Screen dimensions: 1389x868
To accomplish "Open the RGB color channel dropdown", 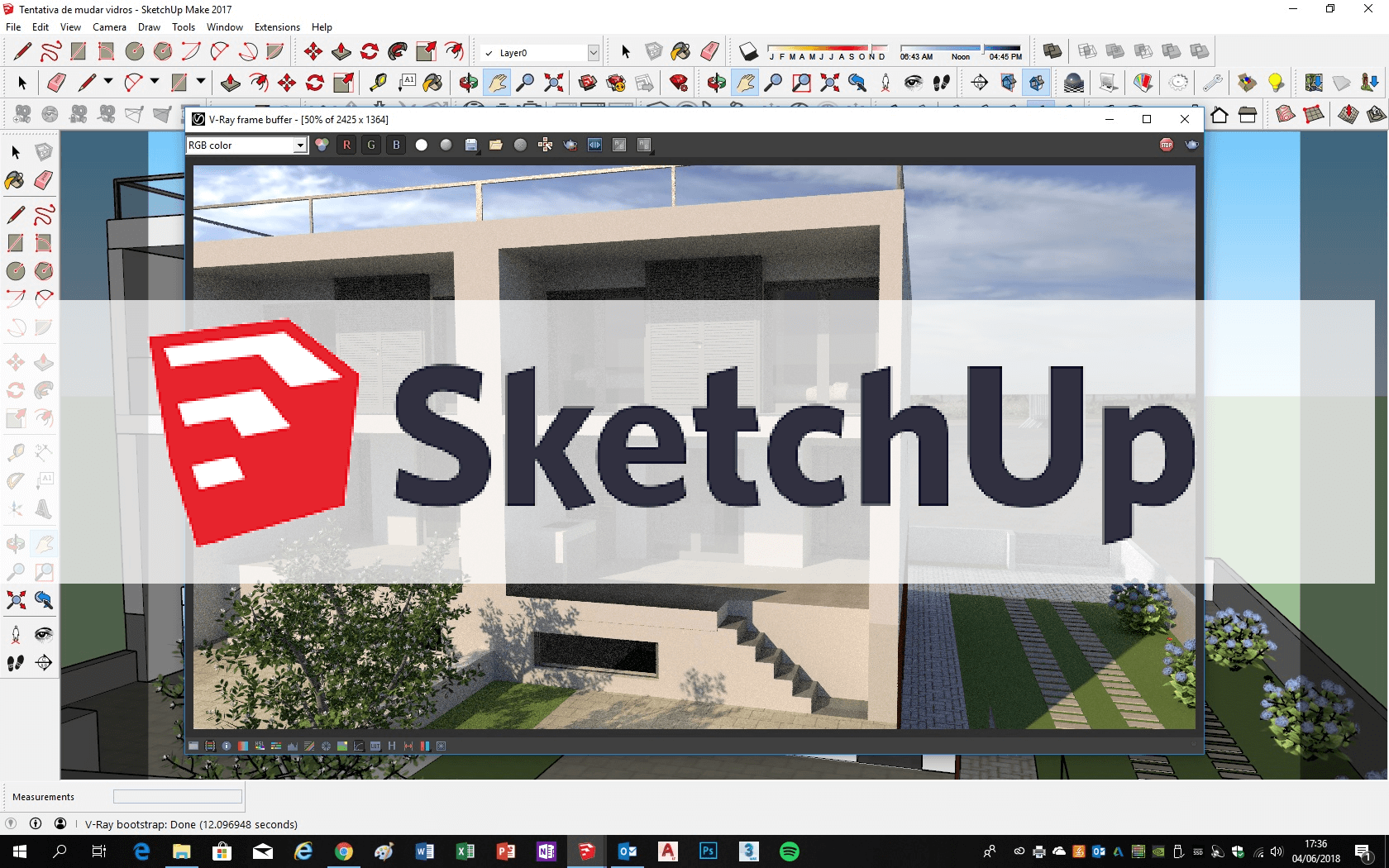I will 299,145.
